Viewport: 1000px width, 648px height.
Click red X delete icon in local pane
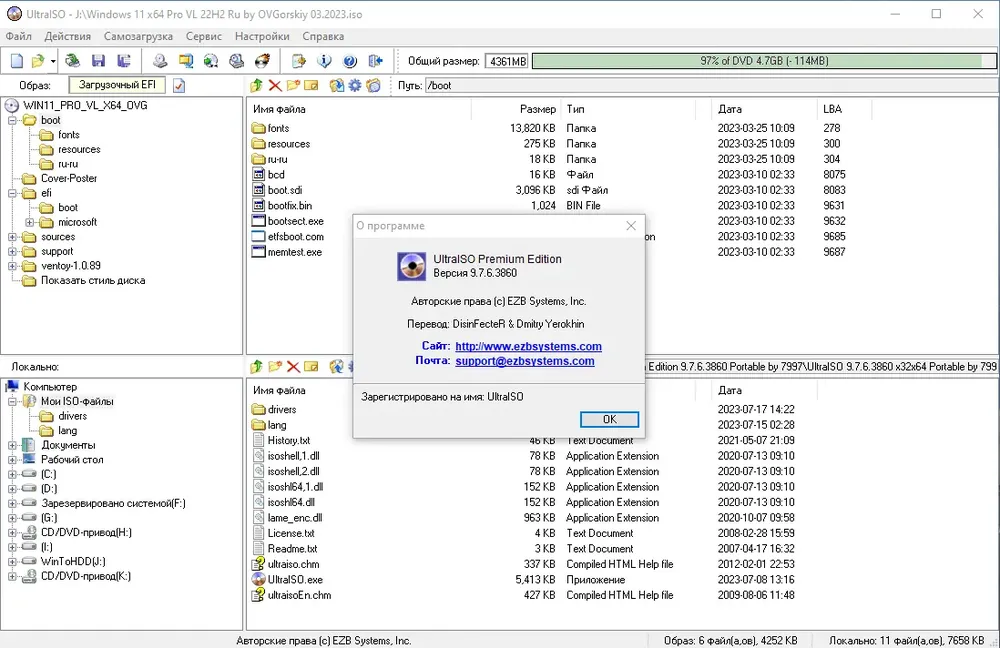point(293,367)
